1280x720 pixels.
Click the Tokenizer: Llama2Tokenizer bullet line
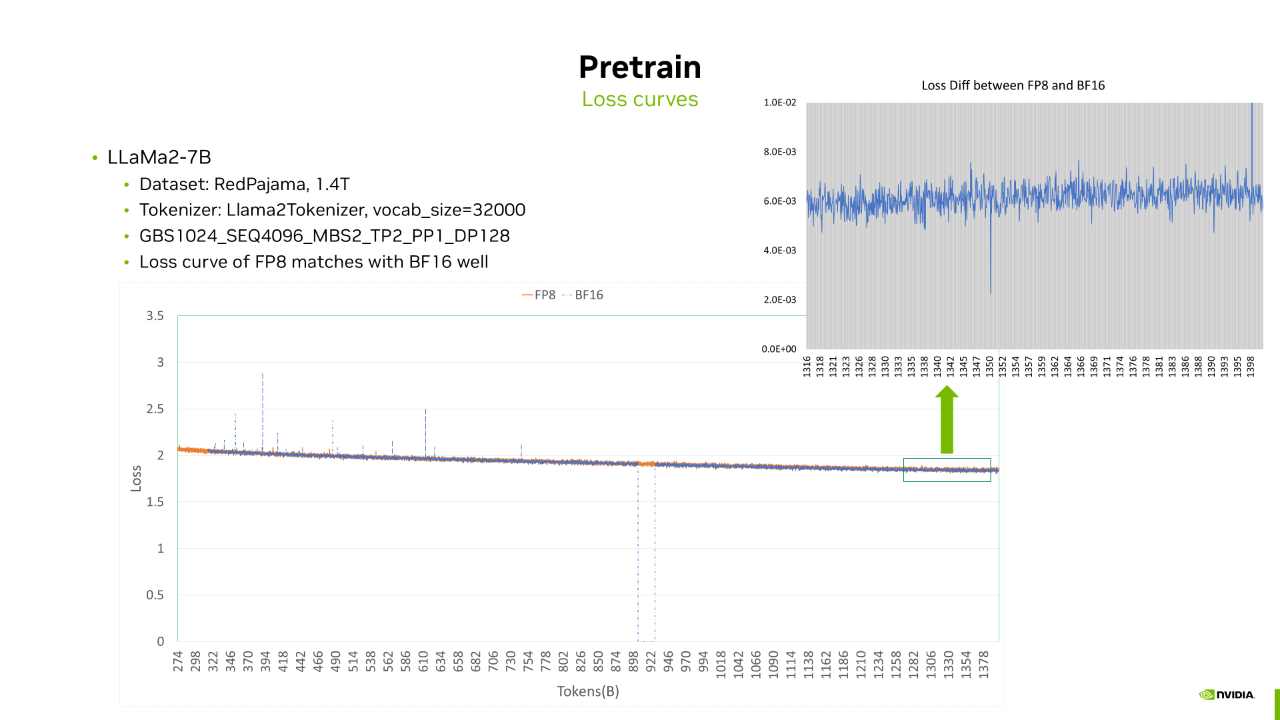[x=332, y=210]
